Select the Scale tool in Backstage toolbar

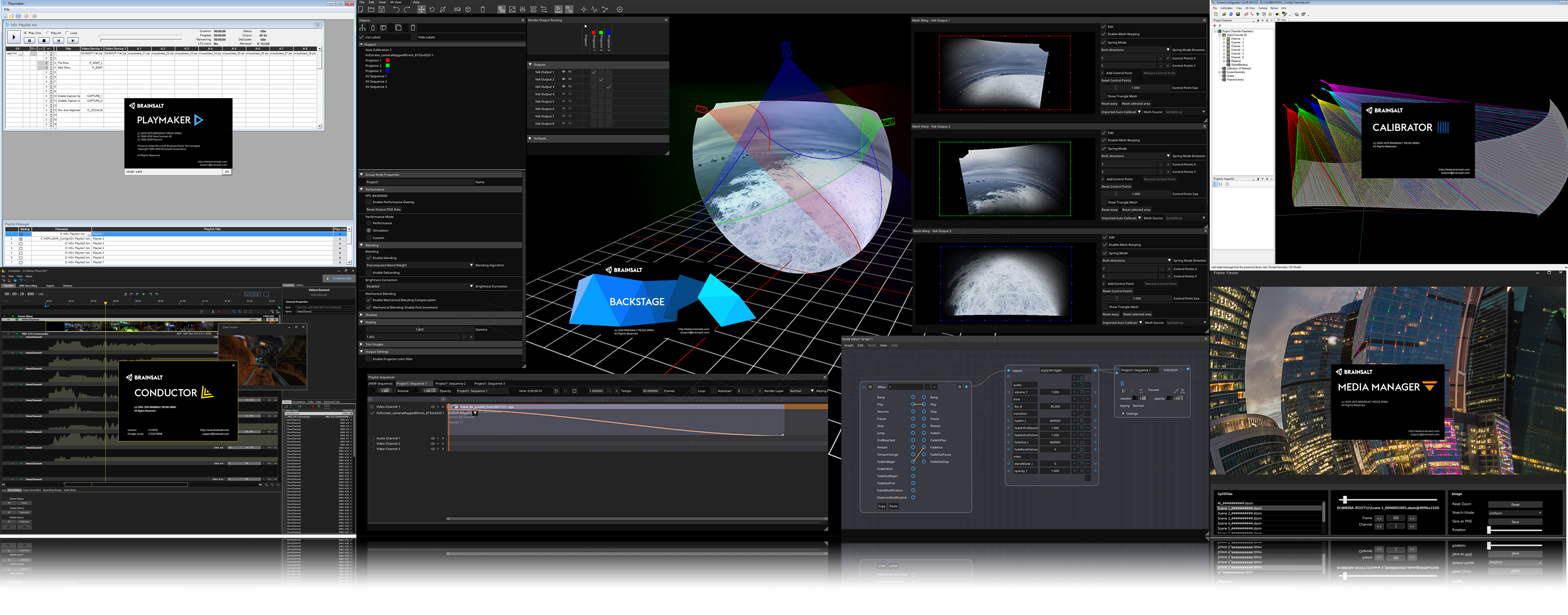click(x=443, y=9)
